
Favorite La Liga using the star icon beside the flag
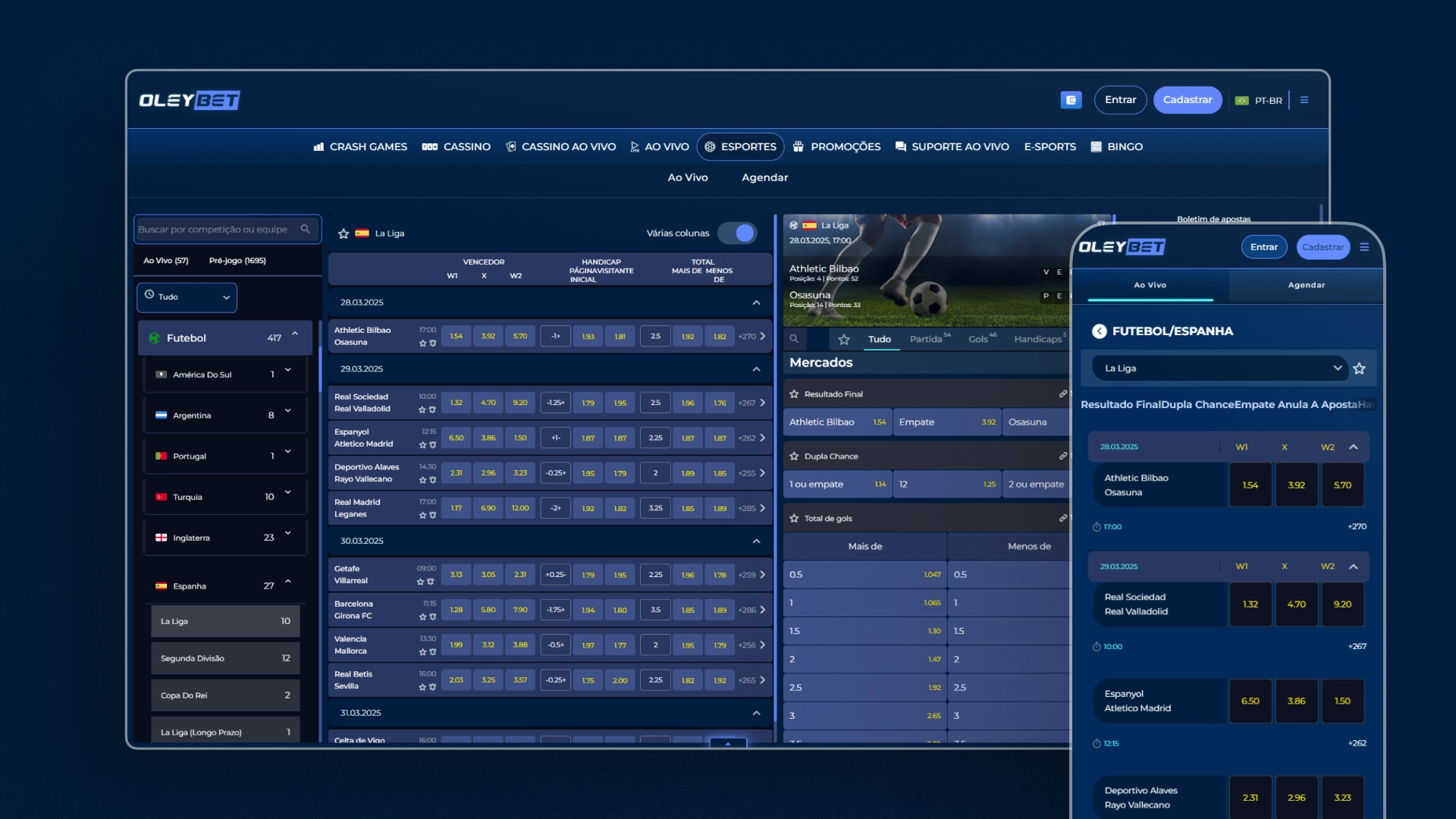click(344, 234)
